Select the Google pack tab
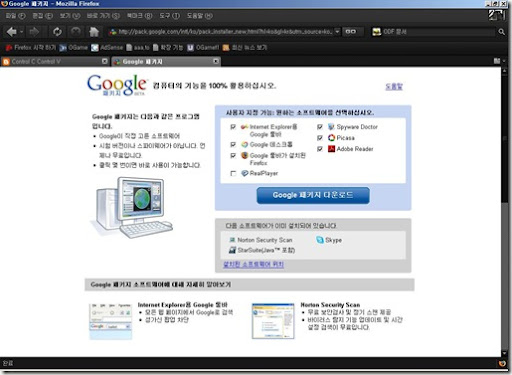 point(166,61)
